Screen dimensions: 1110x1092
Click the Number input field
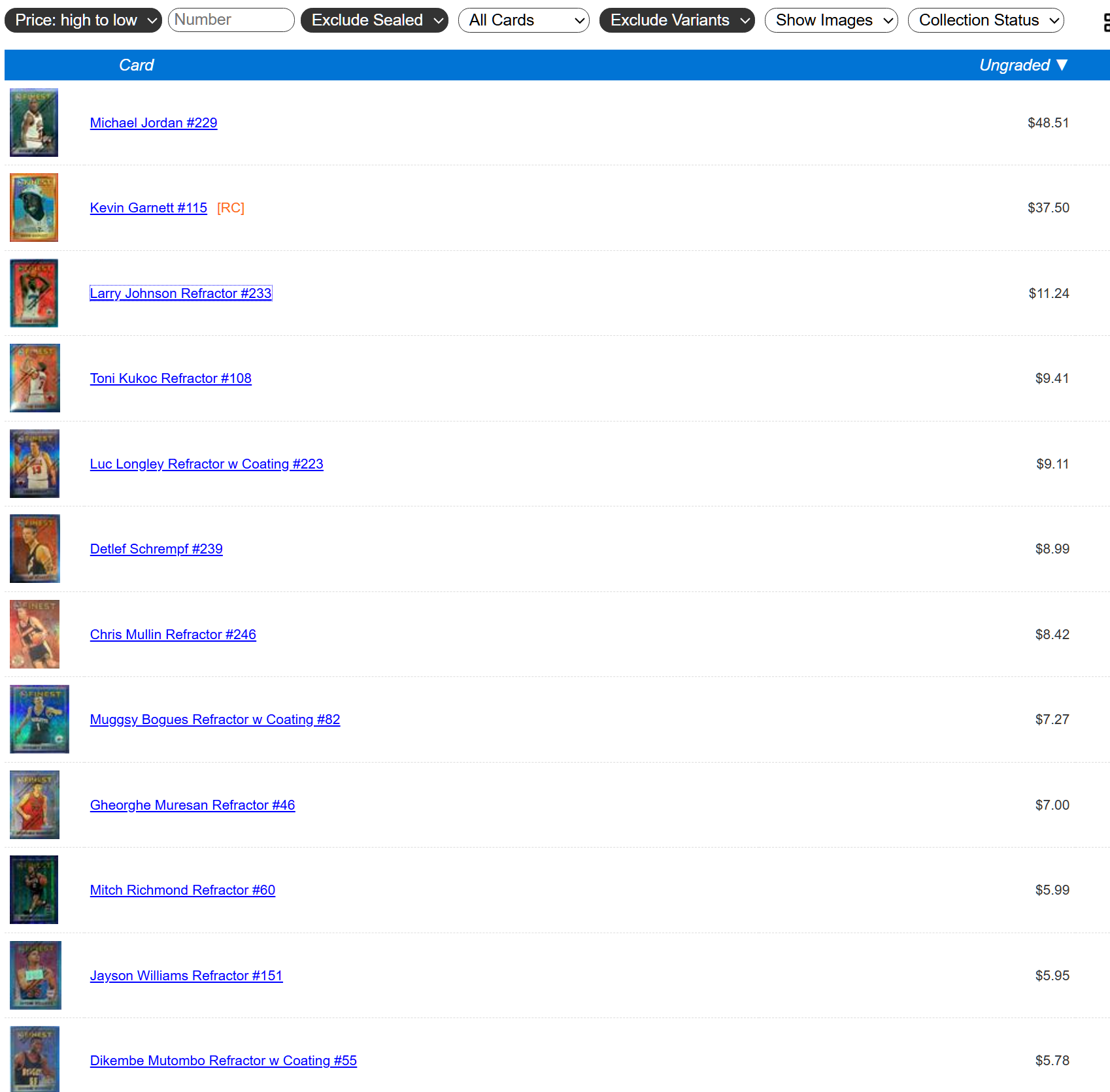pos(231,20)
